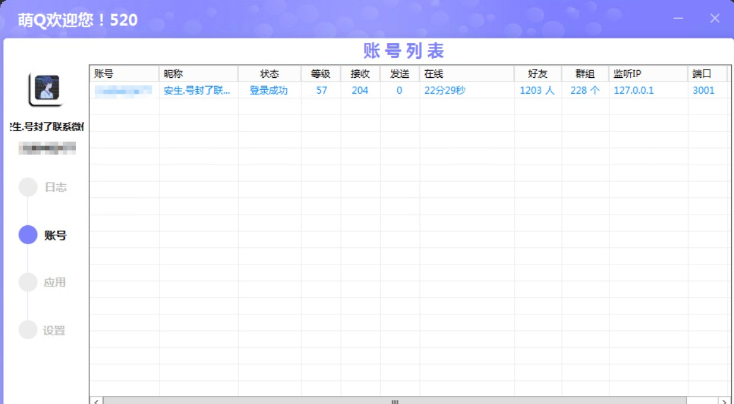The width and height of the screenshot is (734, 404).
Task: Close the 萌Q window
Action: [x=714, y=19]
